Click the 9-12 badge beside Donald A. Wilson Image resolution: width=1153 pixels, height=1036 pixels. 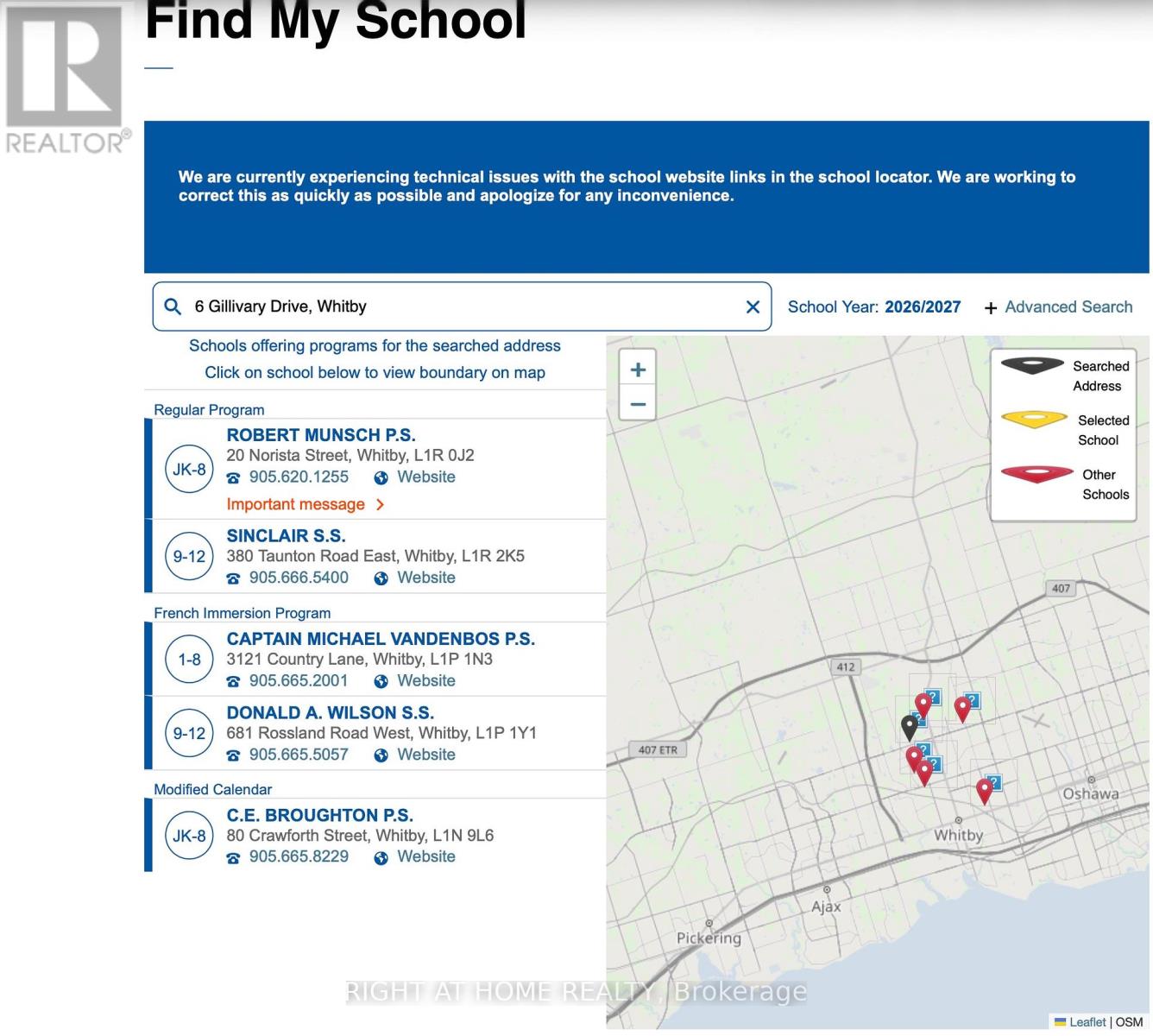click(x=189, y=734)
